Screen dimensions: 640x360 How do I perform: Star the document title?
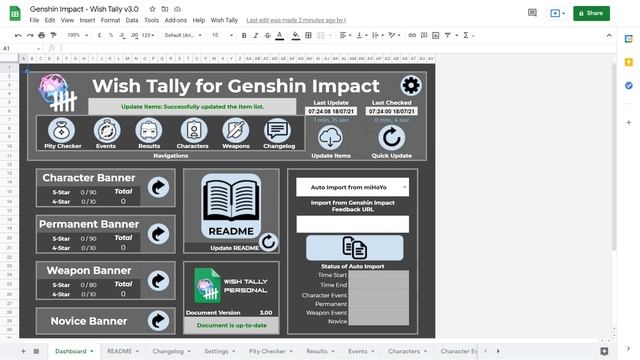[x=152, y=9]
